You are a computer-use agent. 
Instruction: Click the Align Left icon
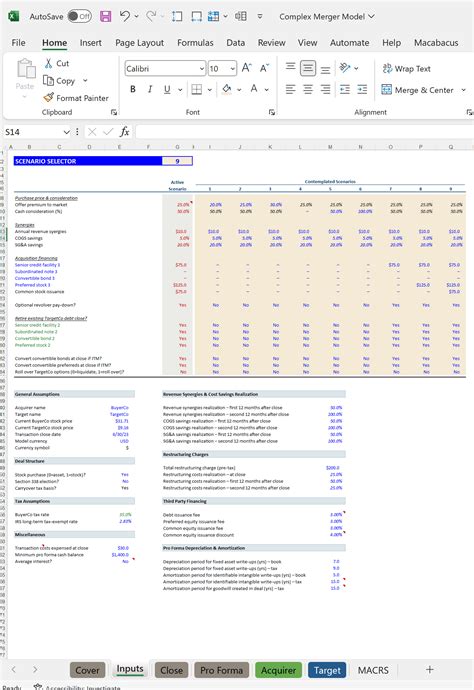click(x=290, y=90)
